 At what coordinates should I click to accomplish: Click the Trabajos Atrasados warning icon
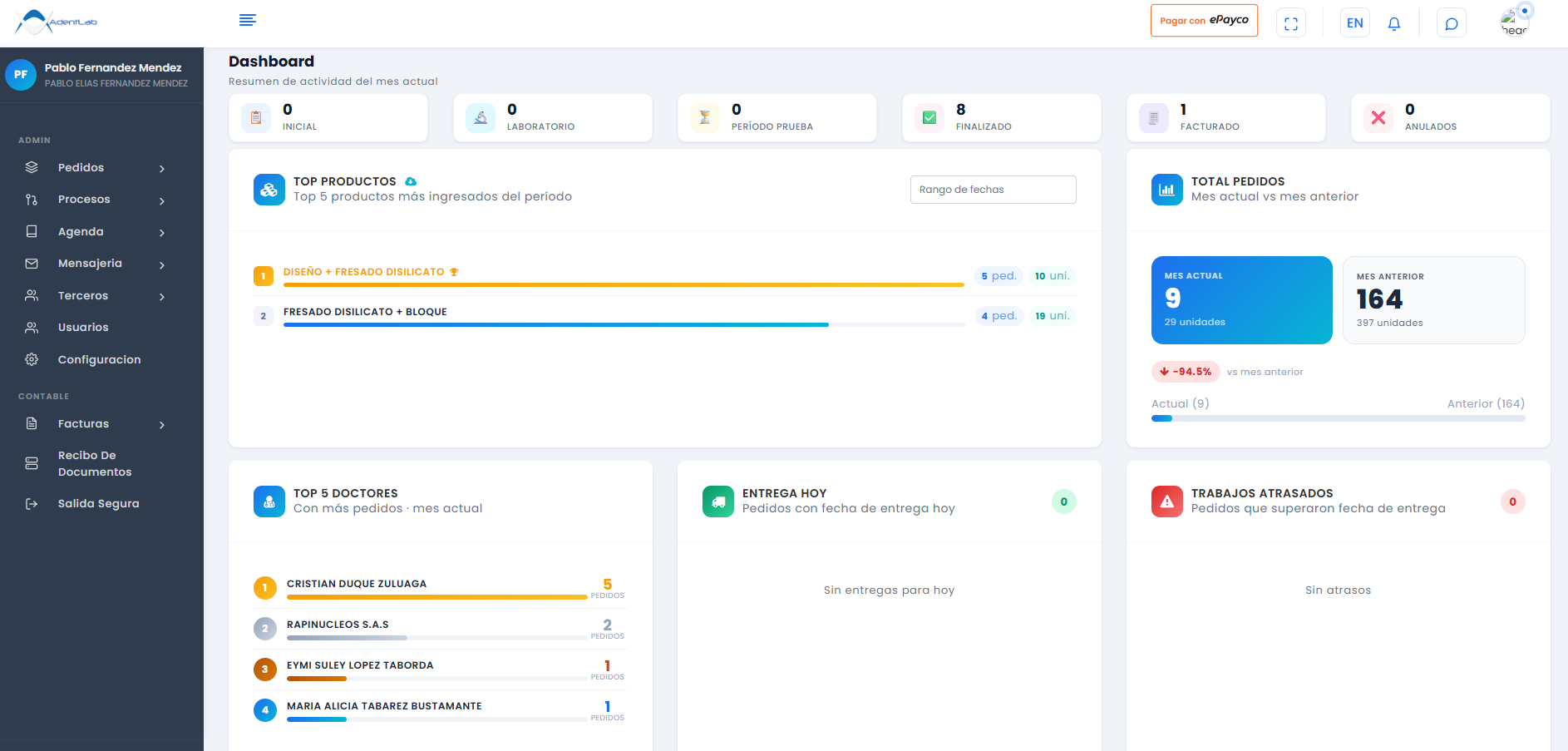click(1167, 501)
